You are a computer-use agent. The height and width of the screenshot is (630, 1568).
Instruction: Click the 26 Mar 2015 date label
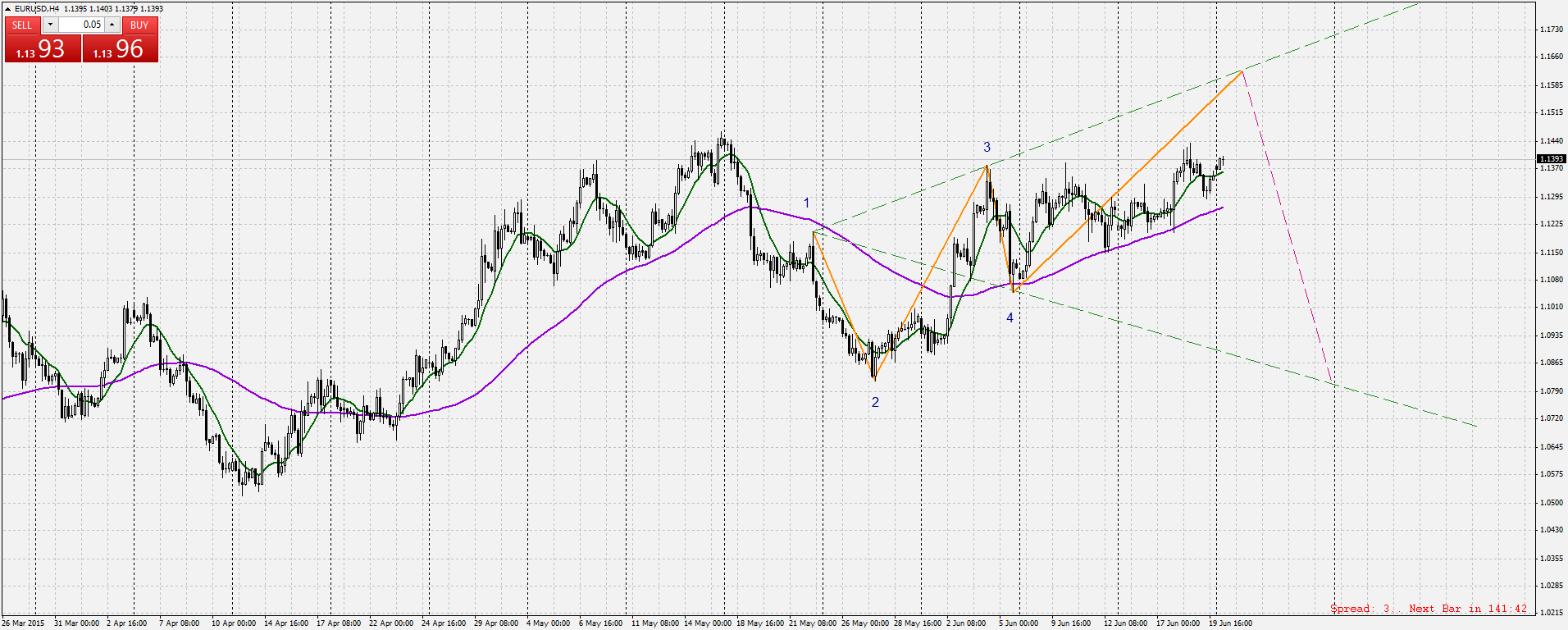point(23,623)
